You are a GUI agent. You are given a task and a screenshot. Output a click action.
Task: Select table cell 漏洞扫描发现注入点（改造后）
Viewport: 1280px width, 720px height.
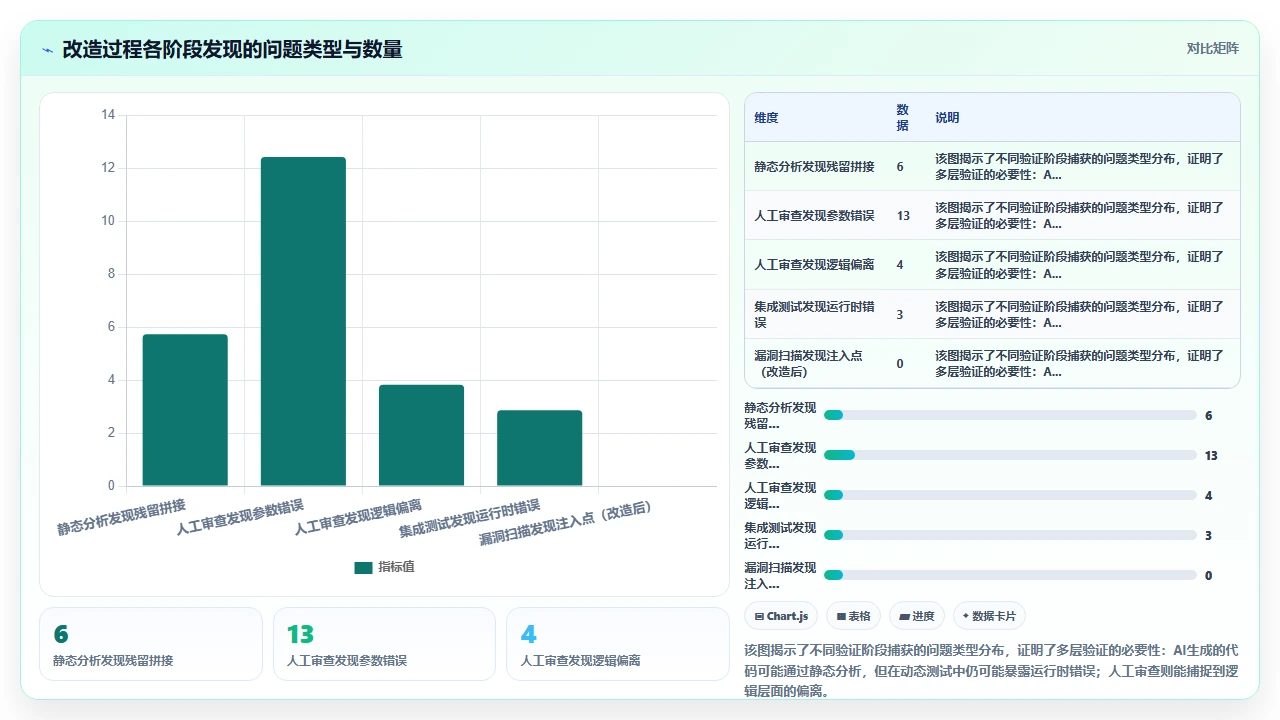click(816, 363)
